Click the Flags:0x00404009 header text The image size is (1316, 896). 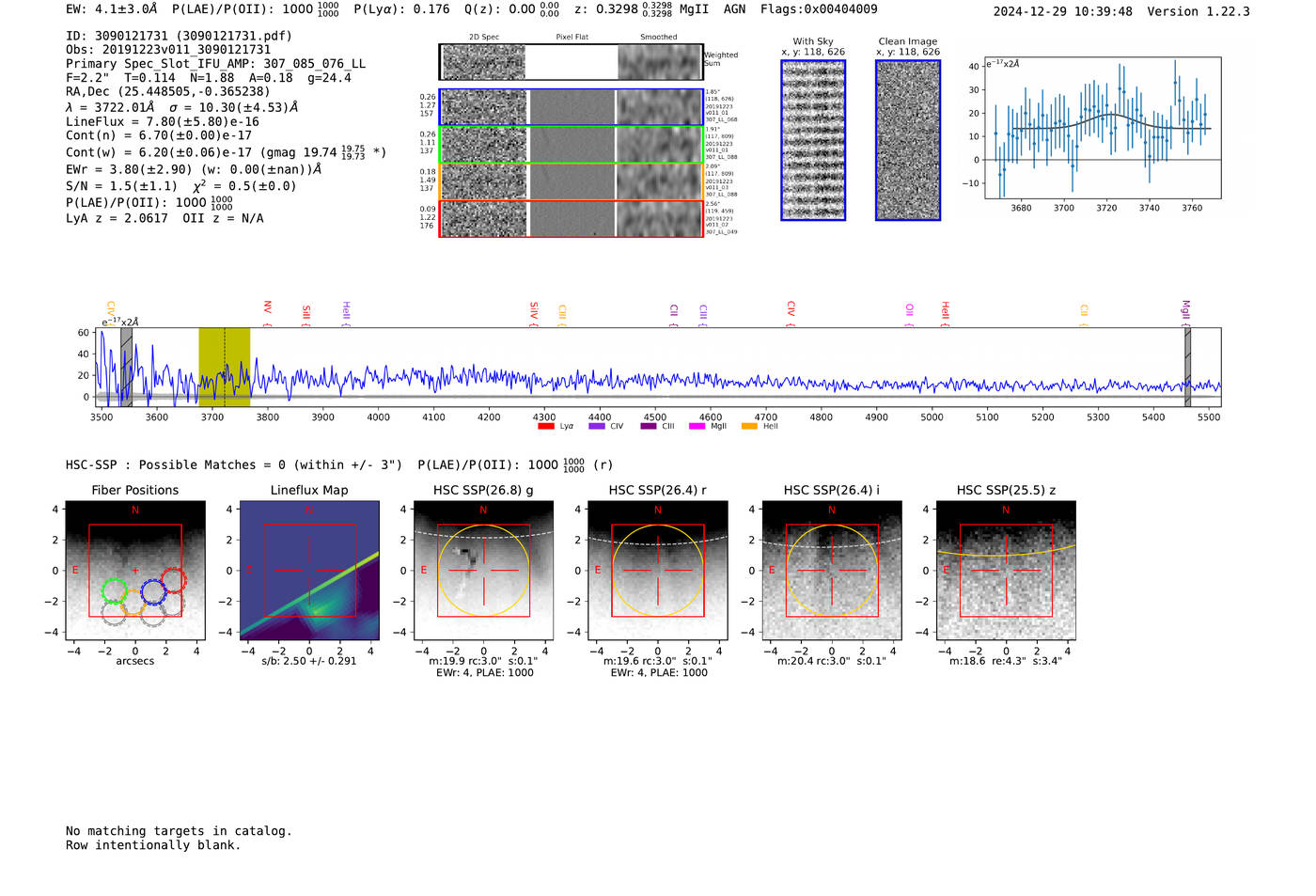[x=819, y=9]
